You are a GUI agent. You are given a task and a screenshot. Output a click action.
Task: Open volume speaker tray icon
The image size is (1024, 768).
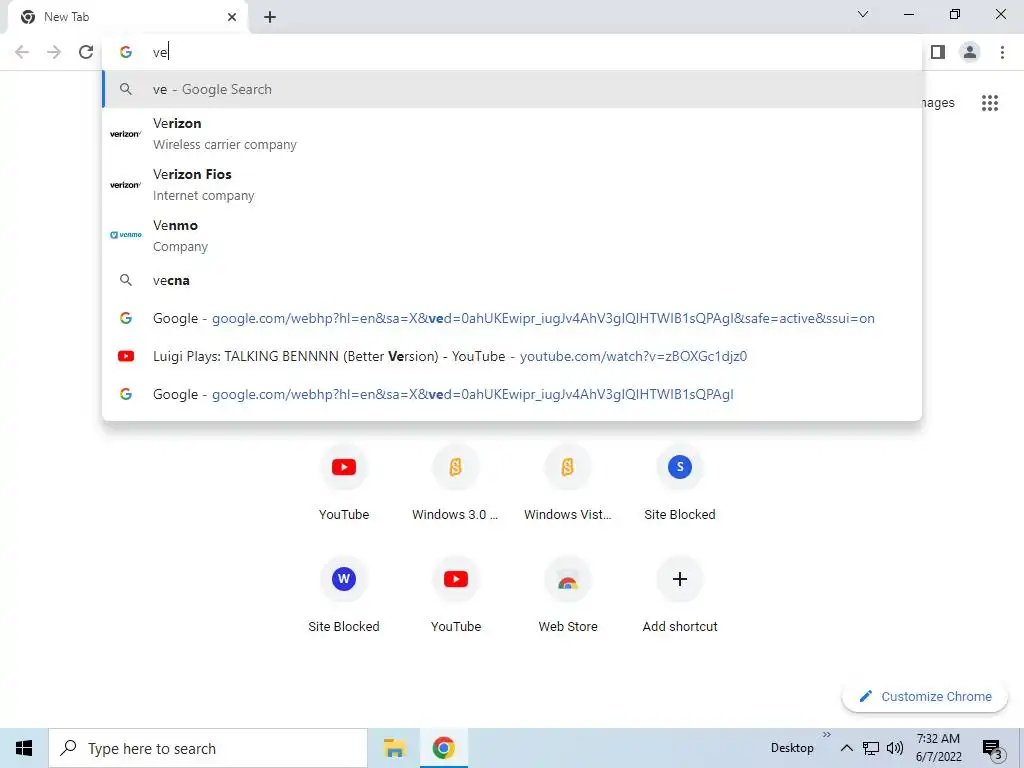pyautogui.click(x=895, y=748)
